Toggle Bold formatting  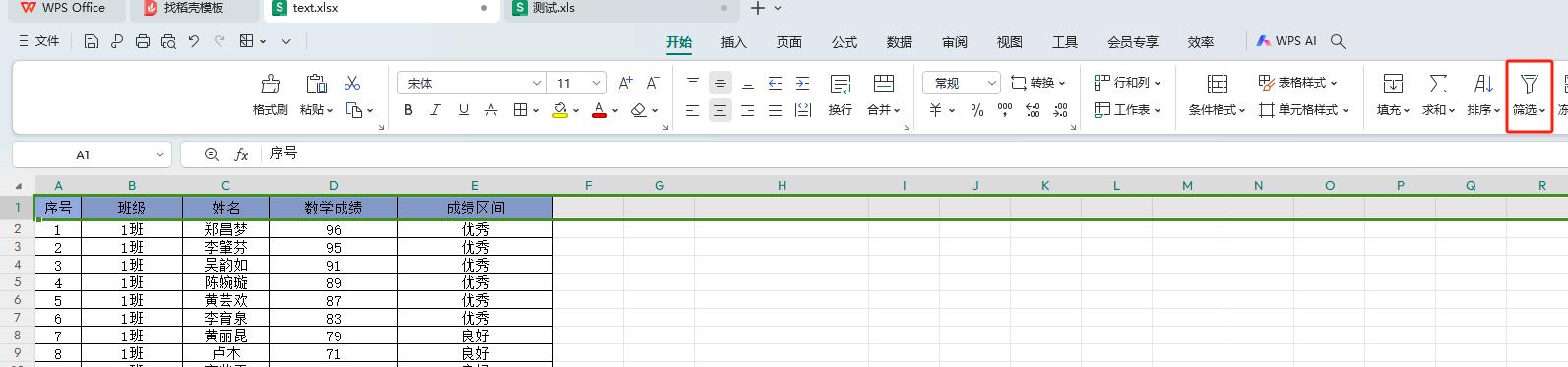[408, 110]
